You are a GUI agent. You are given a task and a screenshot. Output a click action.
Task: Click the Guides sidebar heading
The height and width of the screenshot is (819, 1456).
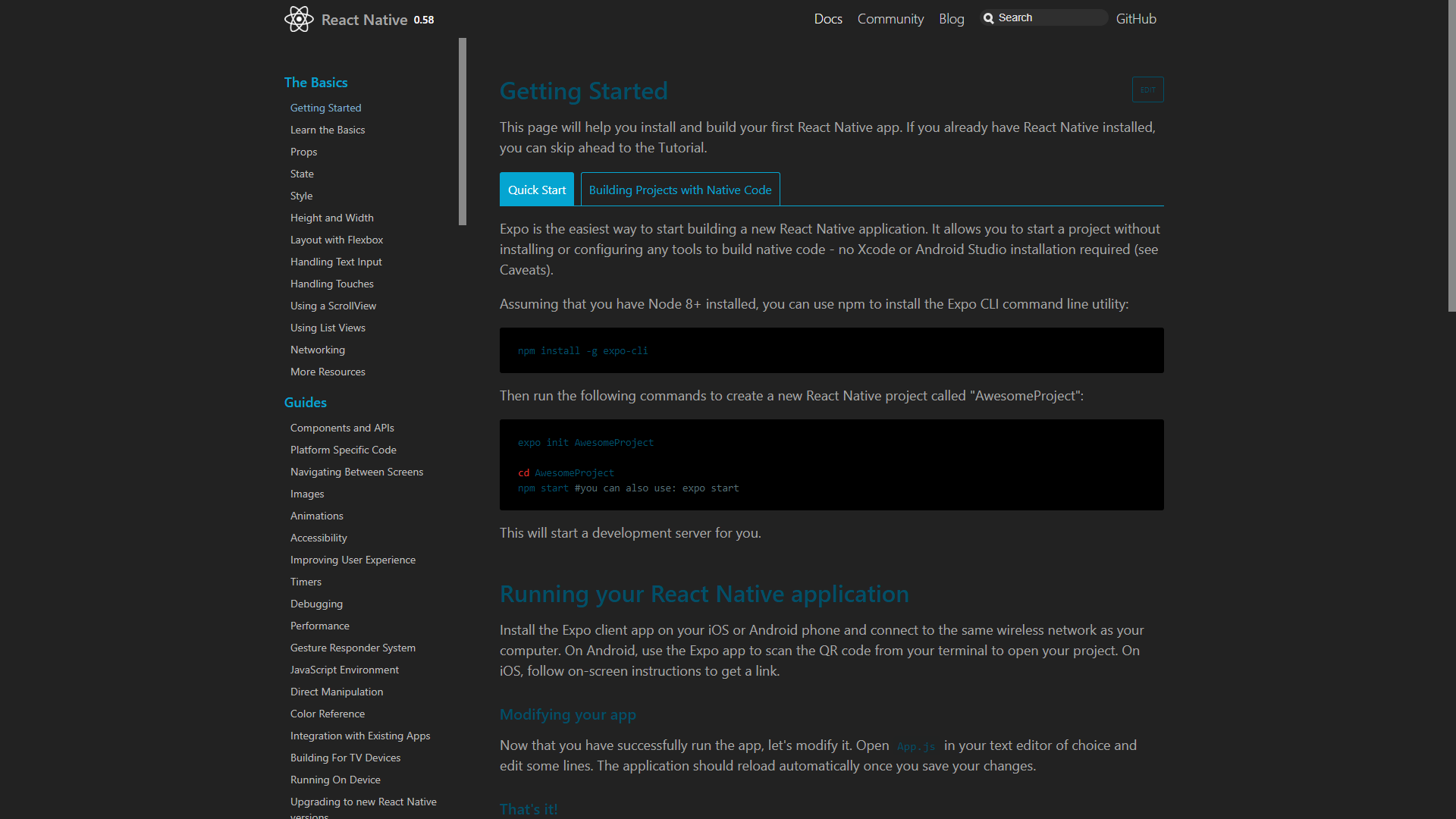coord(306,403)
